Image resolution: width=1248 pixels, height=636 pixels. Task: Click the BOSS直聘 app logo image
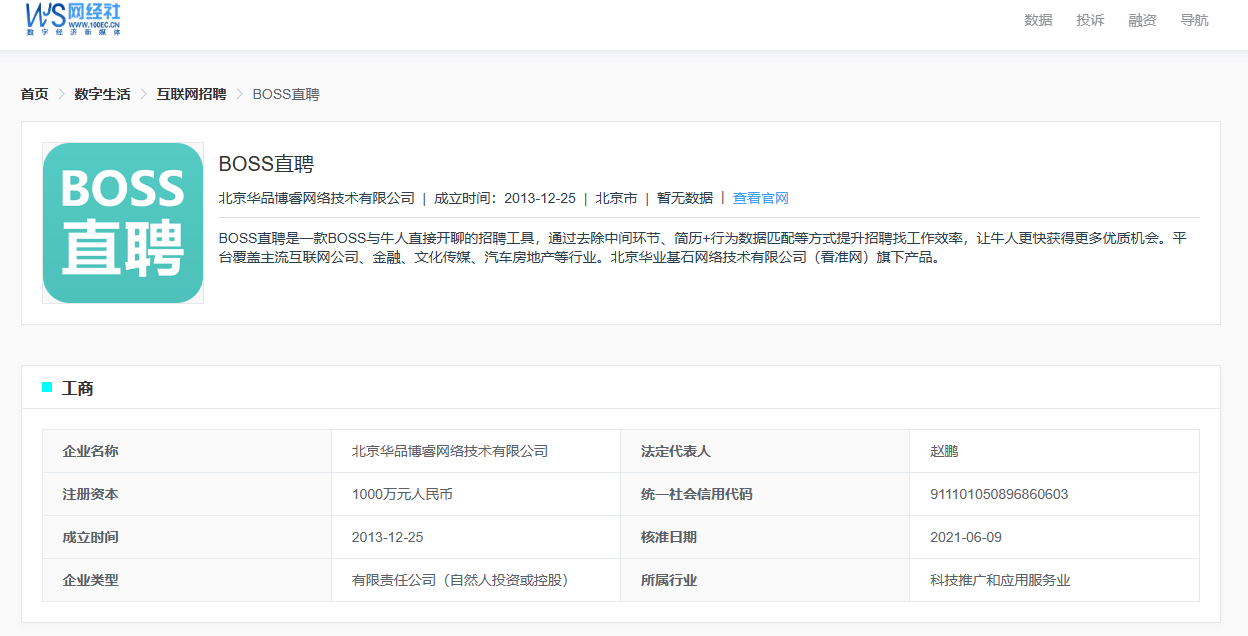(123, 223)
